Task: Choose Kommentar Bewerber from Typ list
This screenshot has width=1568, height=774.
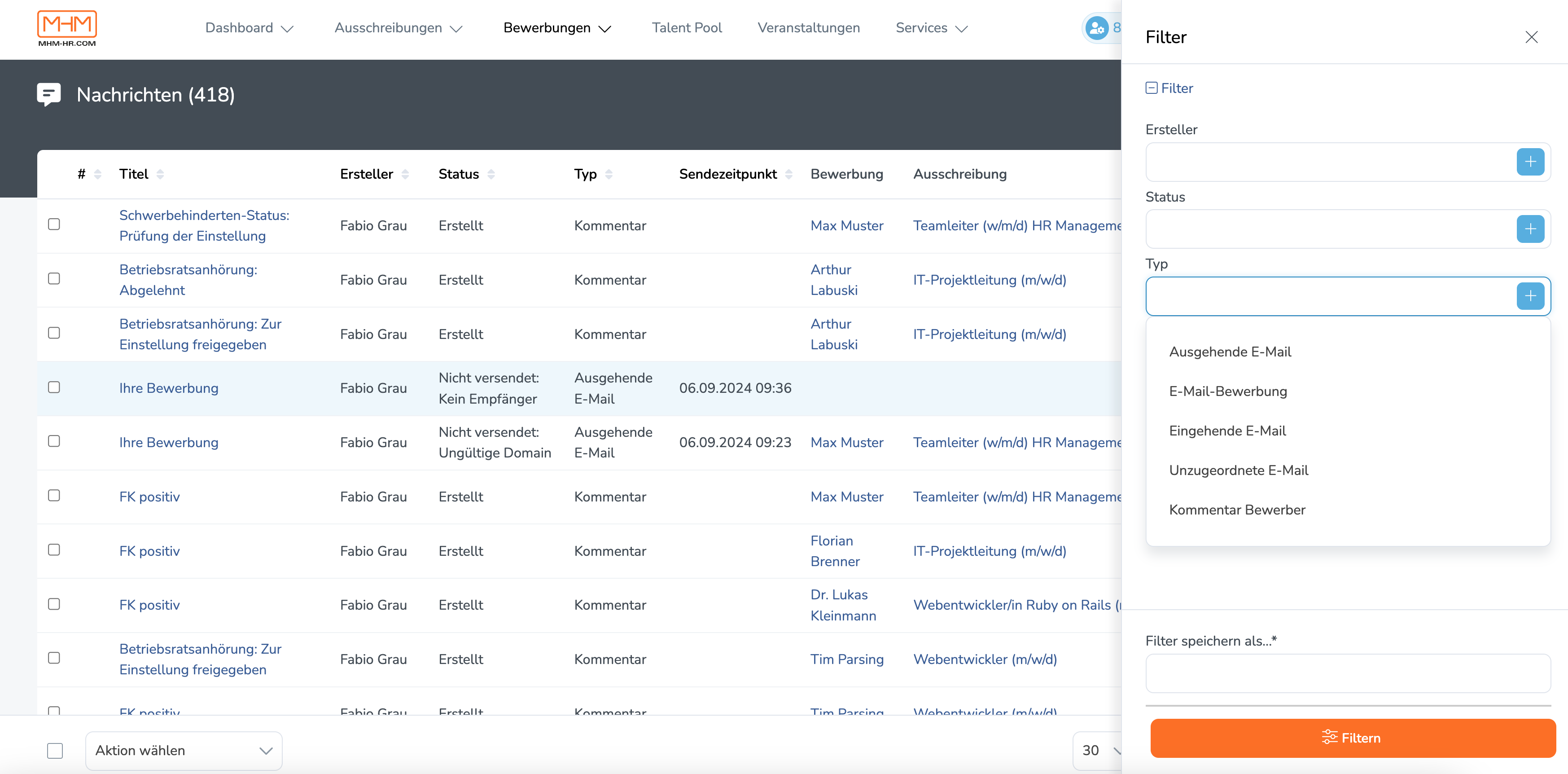Action: pos(1348,510)
